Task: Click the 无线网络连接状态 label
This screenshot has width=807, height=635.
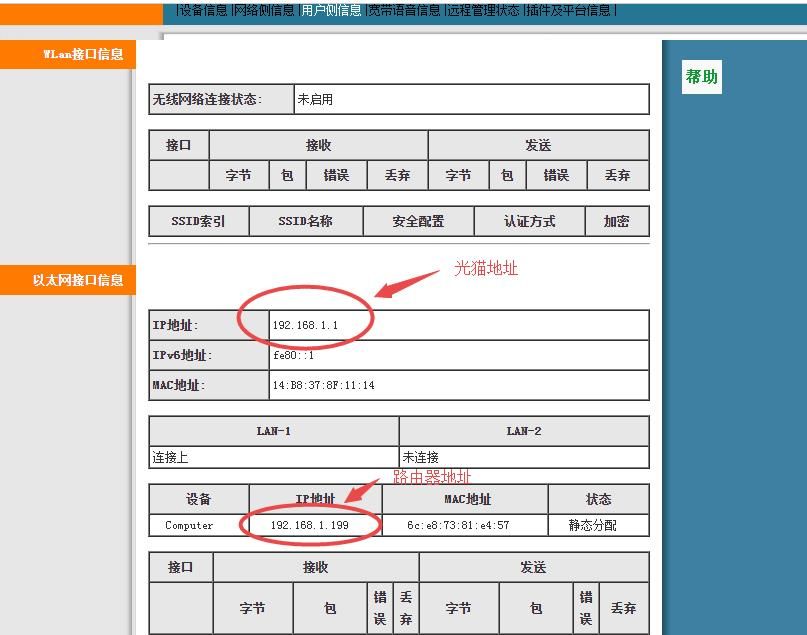Action: tap(221, 99)
